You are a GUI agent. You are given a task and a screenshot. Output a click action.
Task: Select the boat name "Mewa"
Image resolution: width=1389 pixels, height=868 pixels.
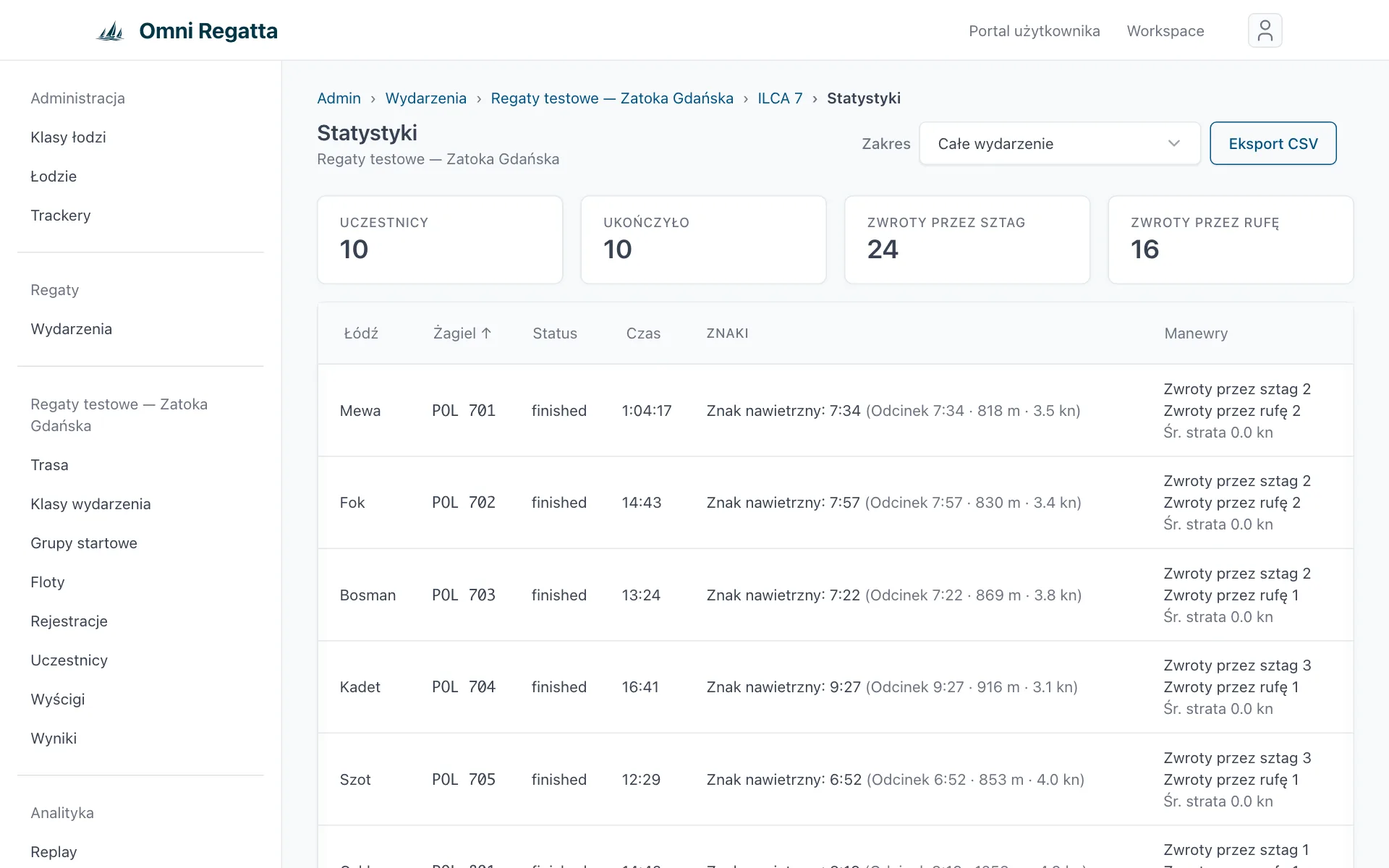coord(360,411)
